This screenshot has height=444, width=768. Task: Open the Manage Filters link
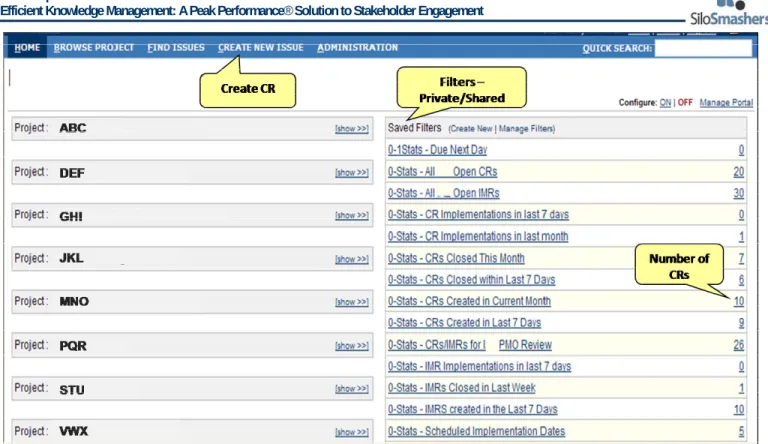(x=526, y=128)
